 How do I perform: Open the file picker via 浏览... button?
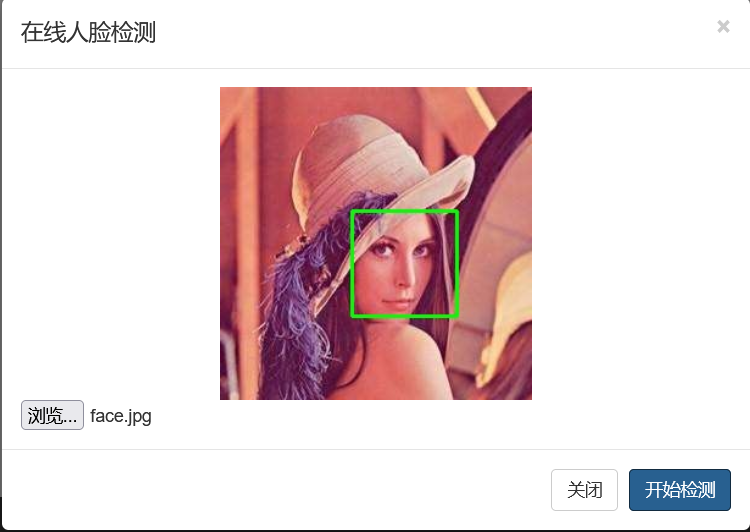point(52,415)
